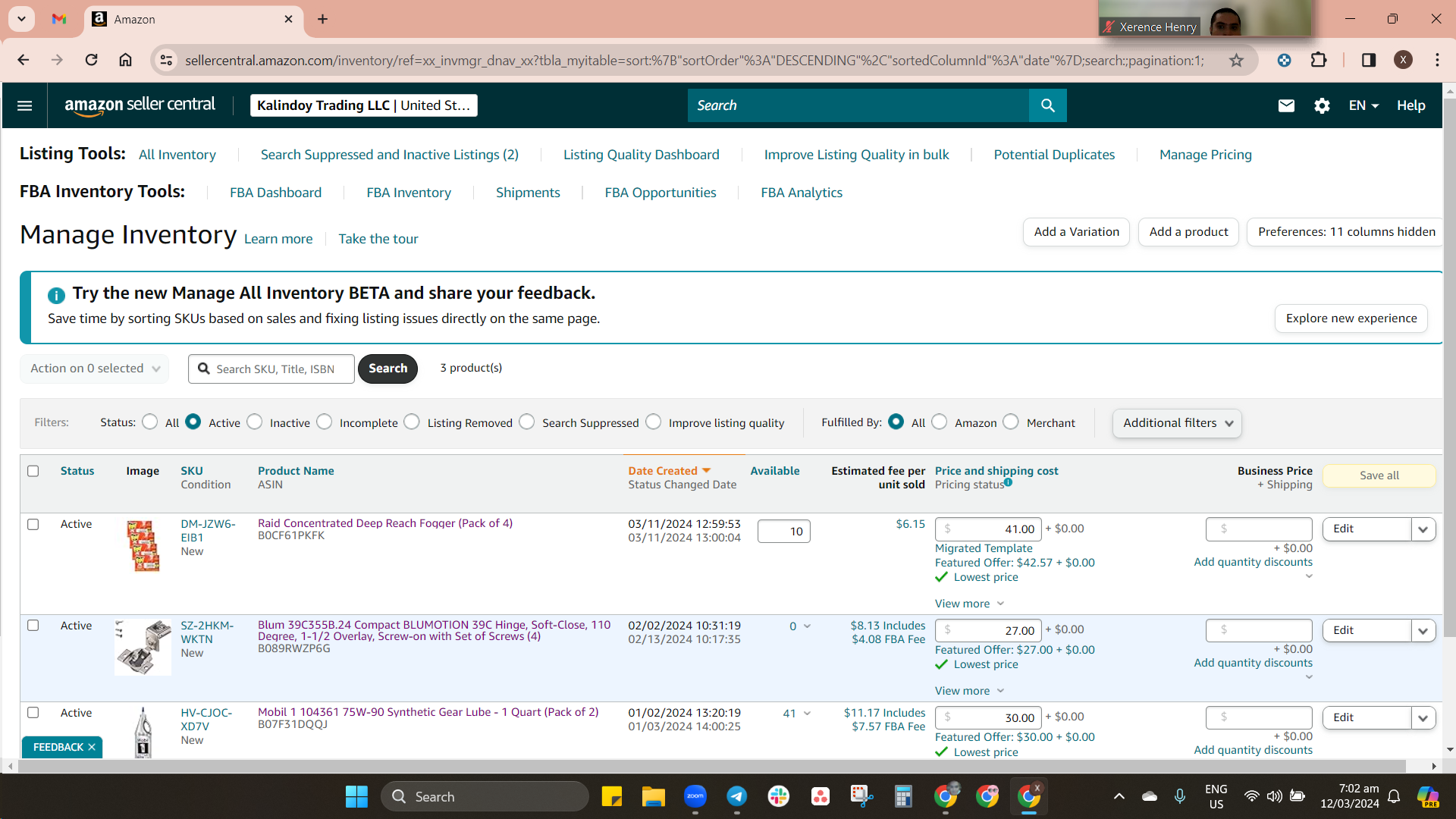Open FBA Analytics
The width and height of the screenshot is (1456, 819).
pos(802,193)
